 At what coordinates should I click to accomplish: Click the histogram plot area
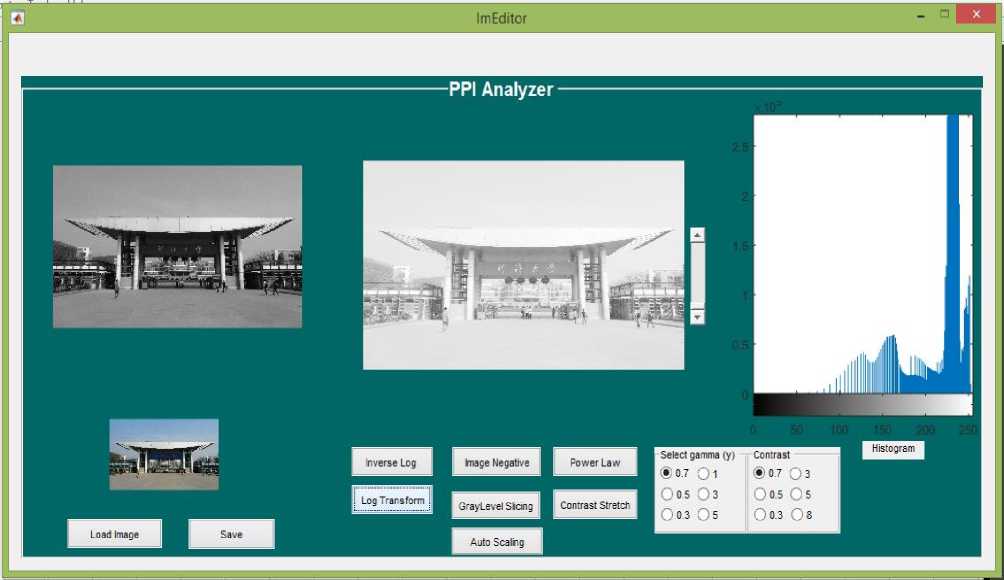(862, 254)
